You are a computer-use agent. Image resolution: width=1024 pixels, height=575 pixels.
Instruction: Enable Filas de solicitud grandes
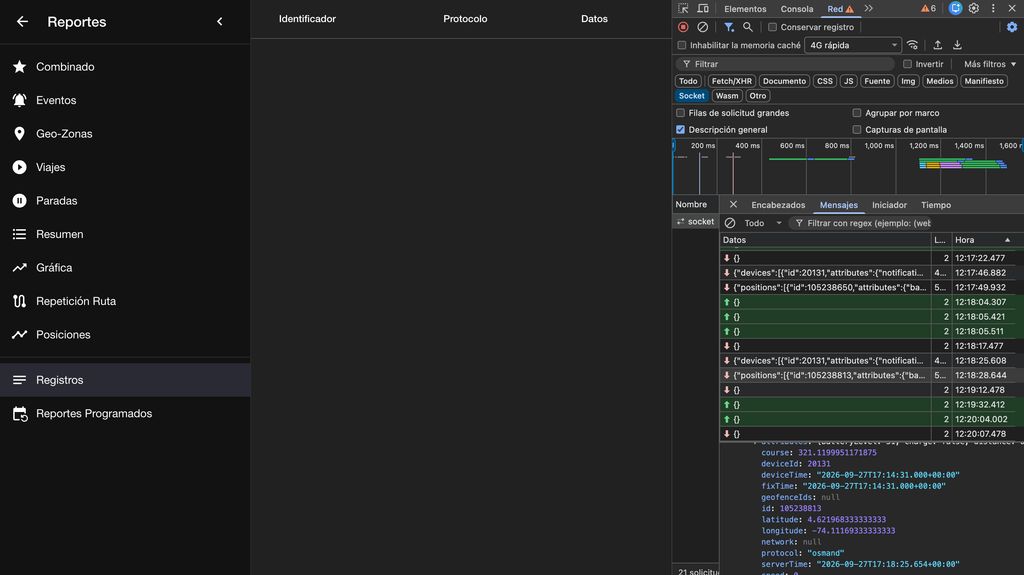(680, 113)
